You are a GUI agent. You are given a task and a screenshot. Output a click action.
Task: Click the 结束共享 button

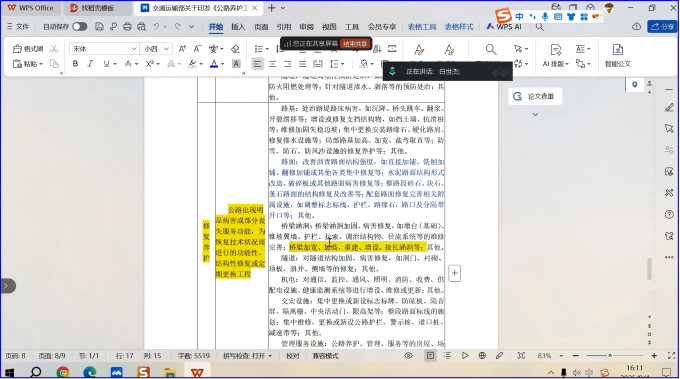coord(355,43)
